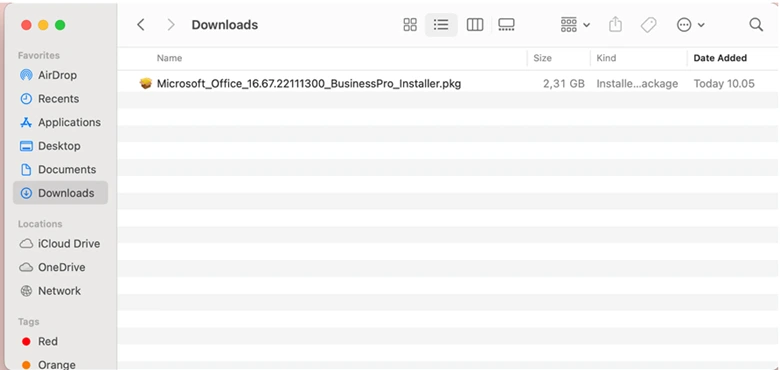The image size is (780, 370).
Task: Click the Locations section header
Action: [x=40, y=224]
